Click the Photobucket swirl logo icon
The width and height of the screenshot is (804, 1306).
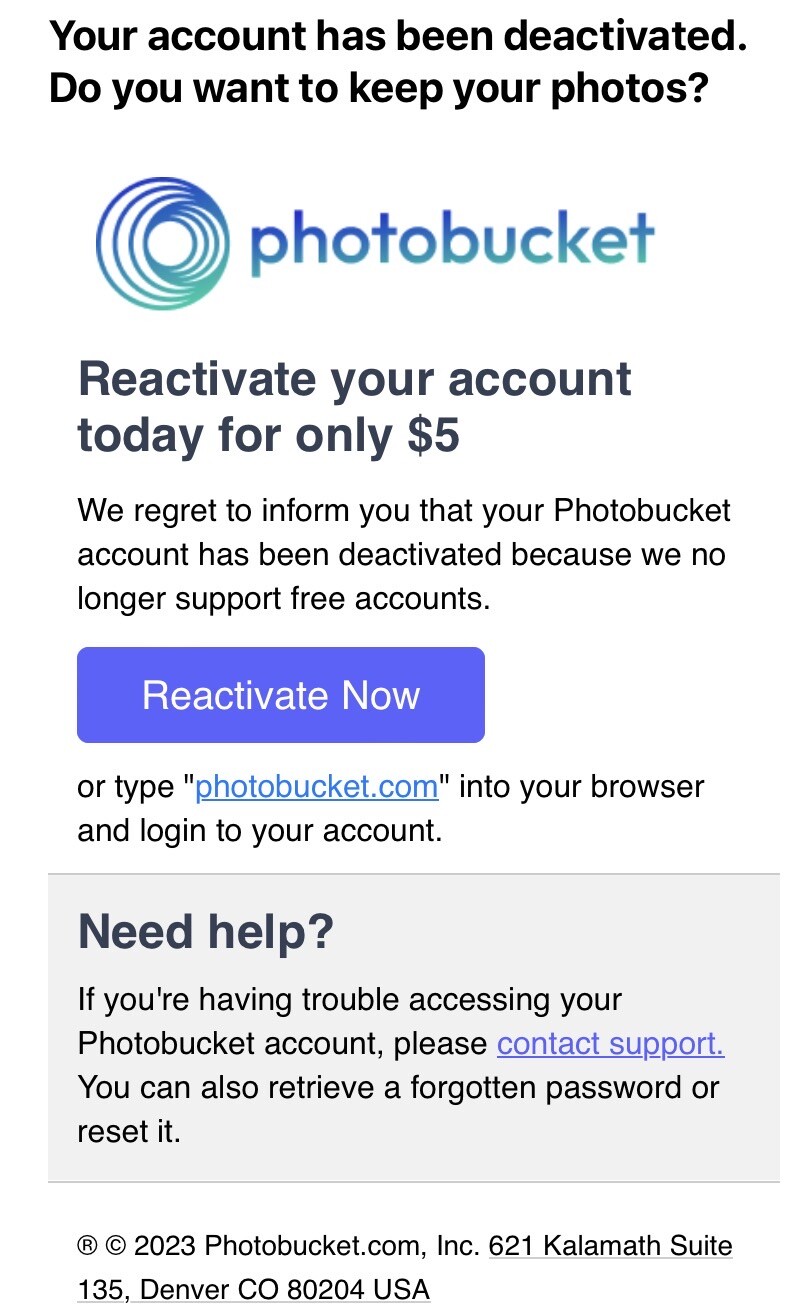point(163,243)
